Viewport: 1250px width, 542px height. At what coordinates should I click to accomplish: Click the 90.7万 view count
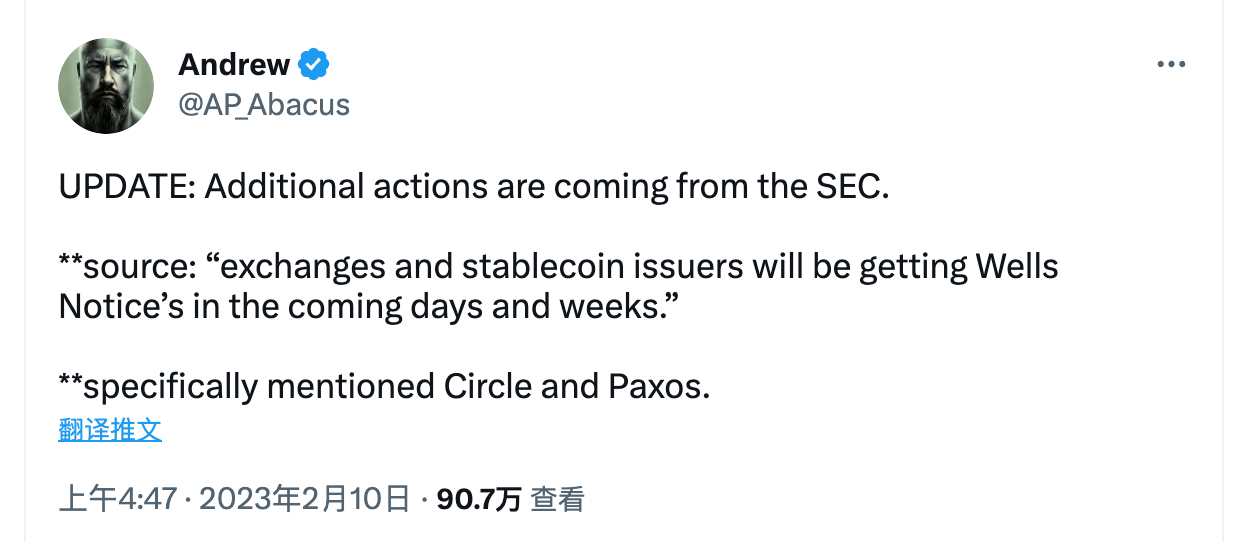tap(479, 499)
